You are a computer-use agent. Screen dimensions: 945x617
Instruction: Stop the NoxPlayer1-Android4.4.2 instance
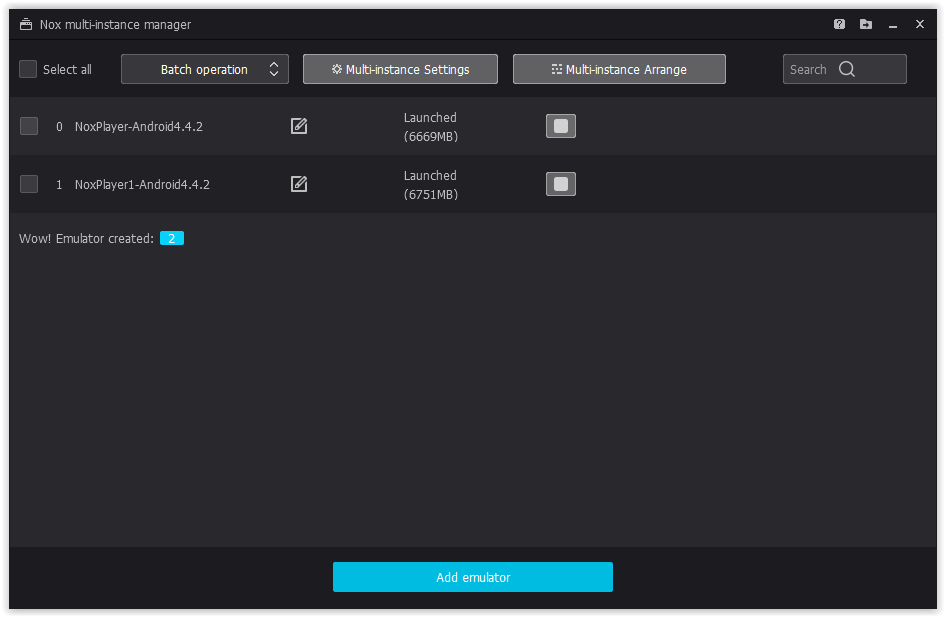(560, 184)
